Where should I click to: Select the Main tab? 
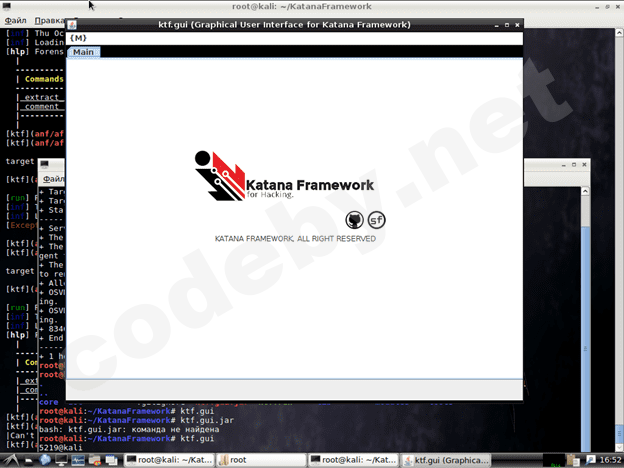point(83,52)
